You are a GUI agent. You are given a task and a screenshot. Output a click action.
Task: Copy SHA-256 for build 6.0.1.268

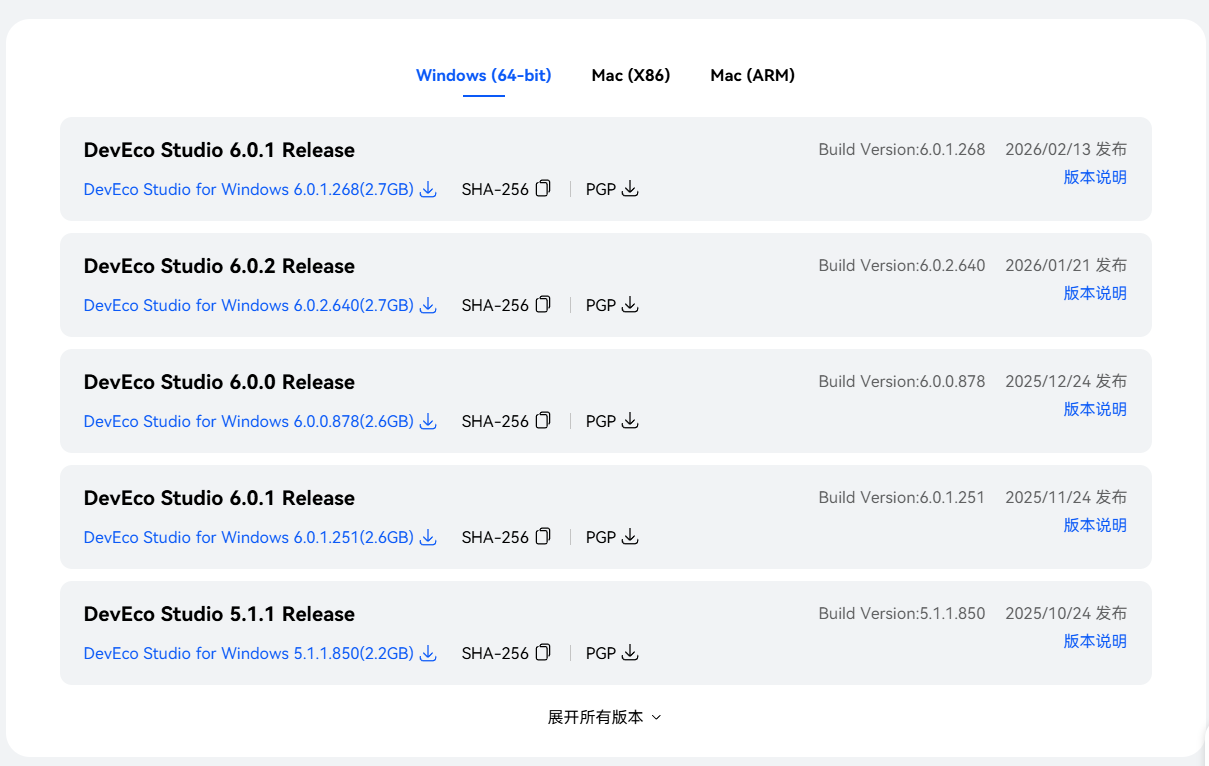coord(543,188)
